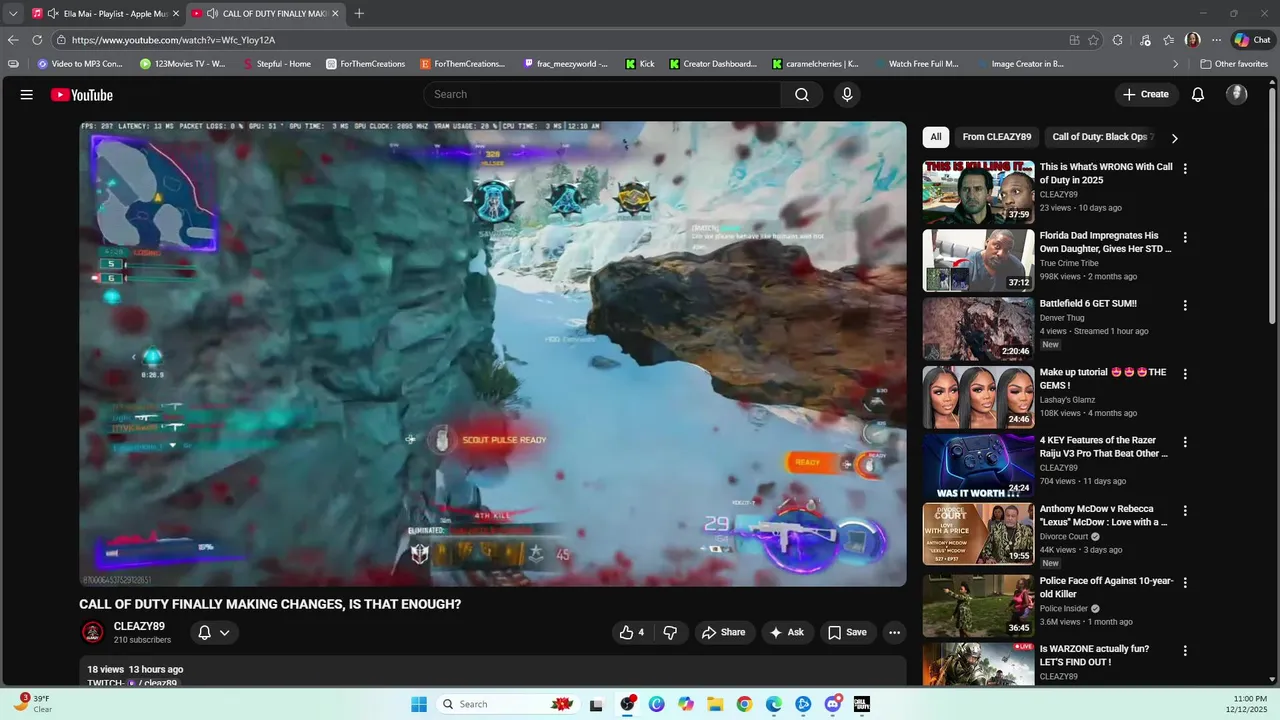Screen dimensions: 1280x720
Task: Open browser extensions puzzle icon
Action: (x=1118, y=40)
